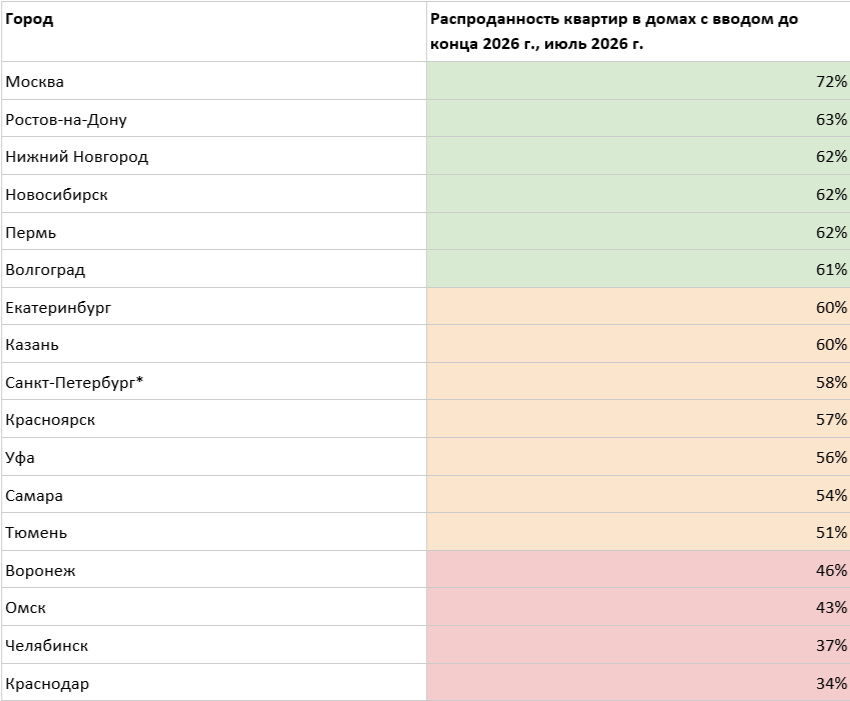Viewport: 850px width, 701px height.
Task: Click the Пермь city cell
Action: [214, 231]
